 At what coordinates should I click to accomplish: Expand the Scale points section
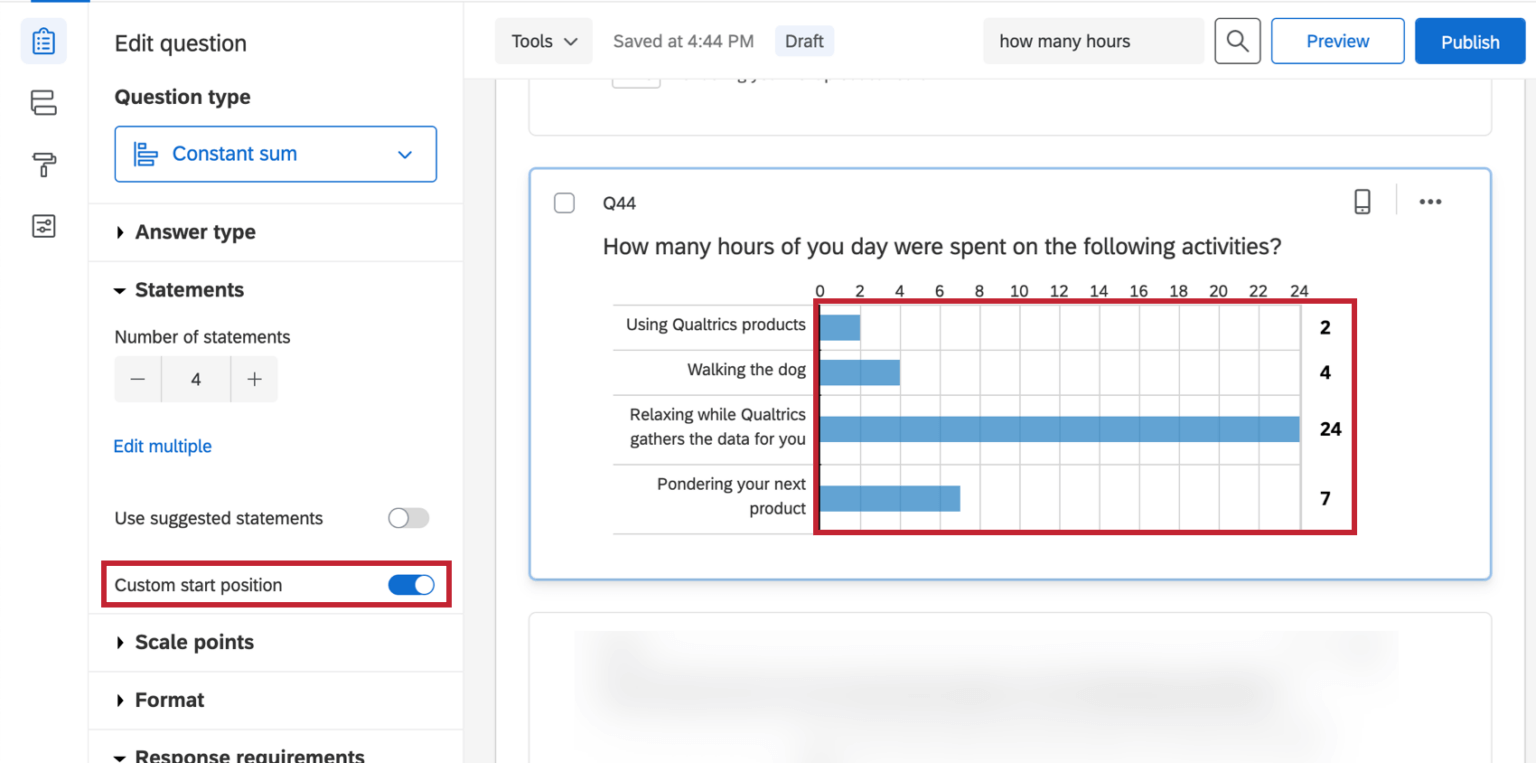coord(194,642)
